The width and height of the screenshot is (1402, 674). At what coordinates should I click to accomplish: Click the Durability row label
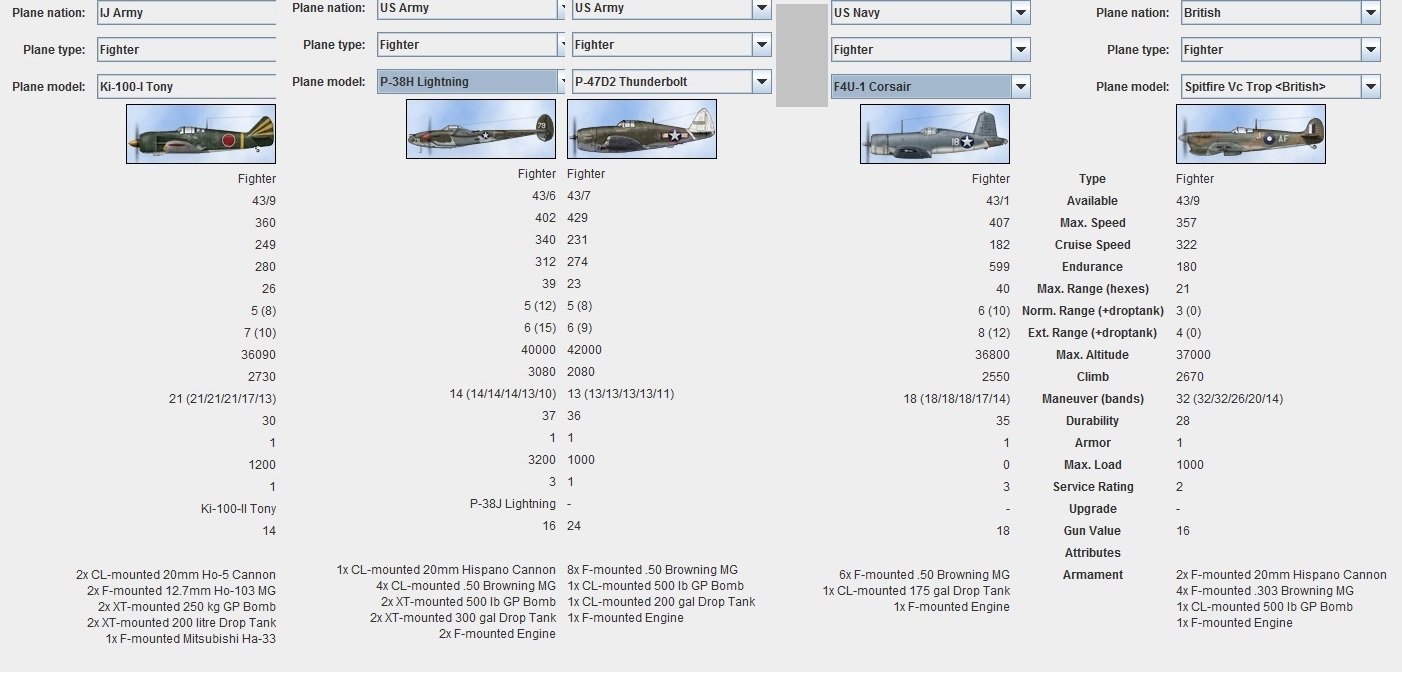pyautogui.click(x=1092, y=421)
